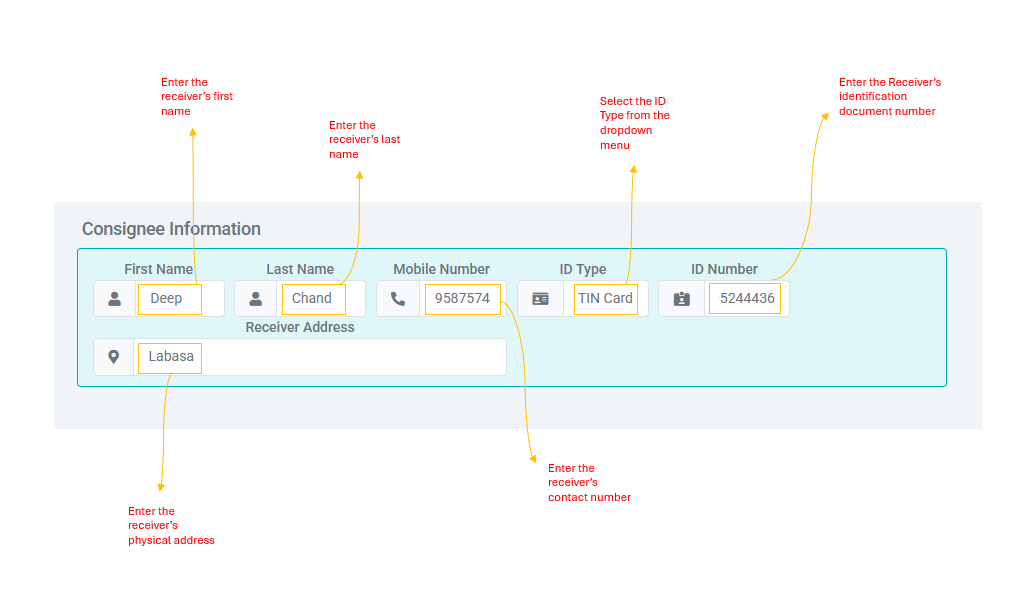This screenshot has width=1024, height=594.
Task: Click the ID card icon beside ID Type
Action: [540, 299]
